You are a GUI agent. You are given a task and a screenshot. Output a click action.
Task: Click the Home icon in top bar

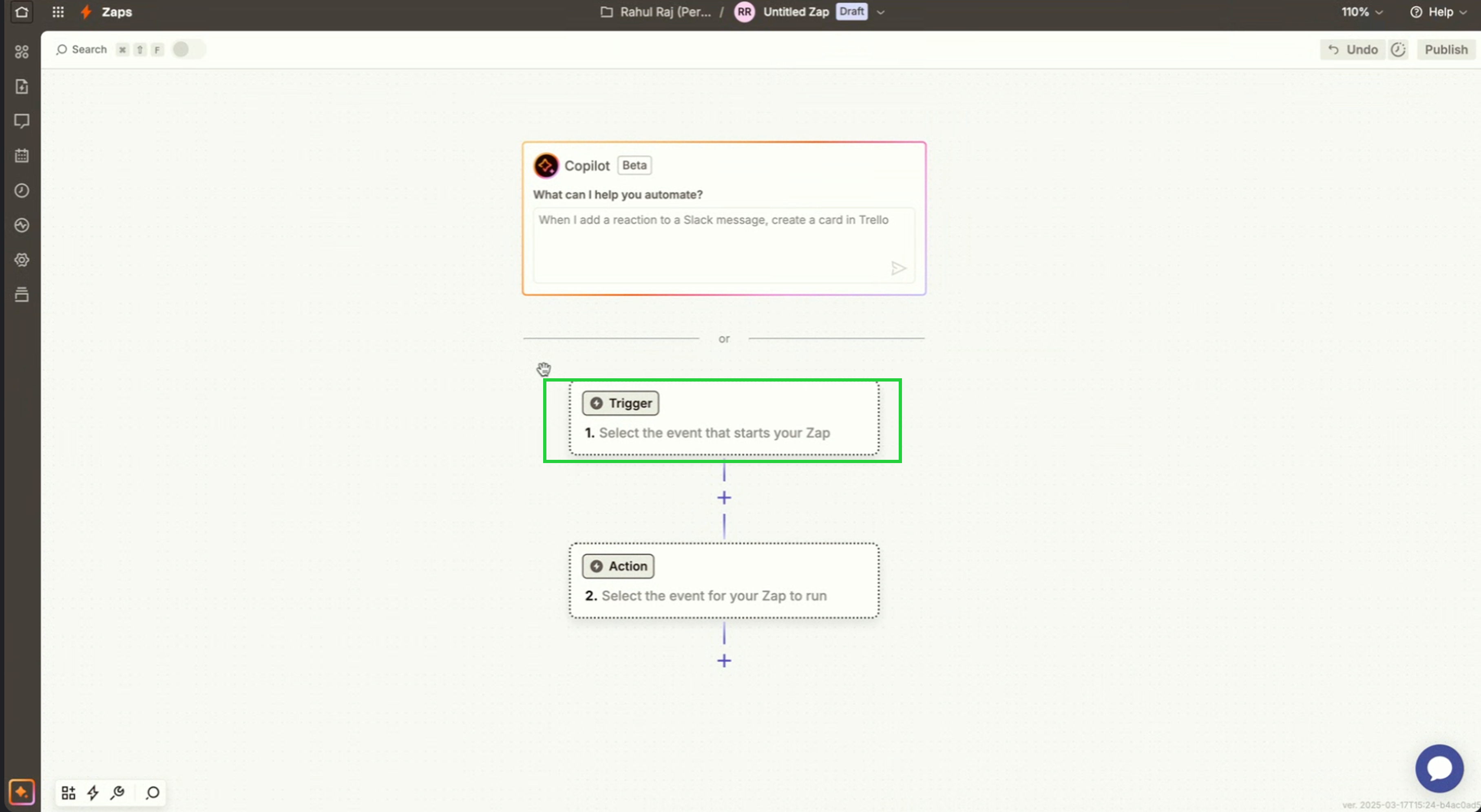pyautogui.click(x=22, y=12)
